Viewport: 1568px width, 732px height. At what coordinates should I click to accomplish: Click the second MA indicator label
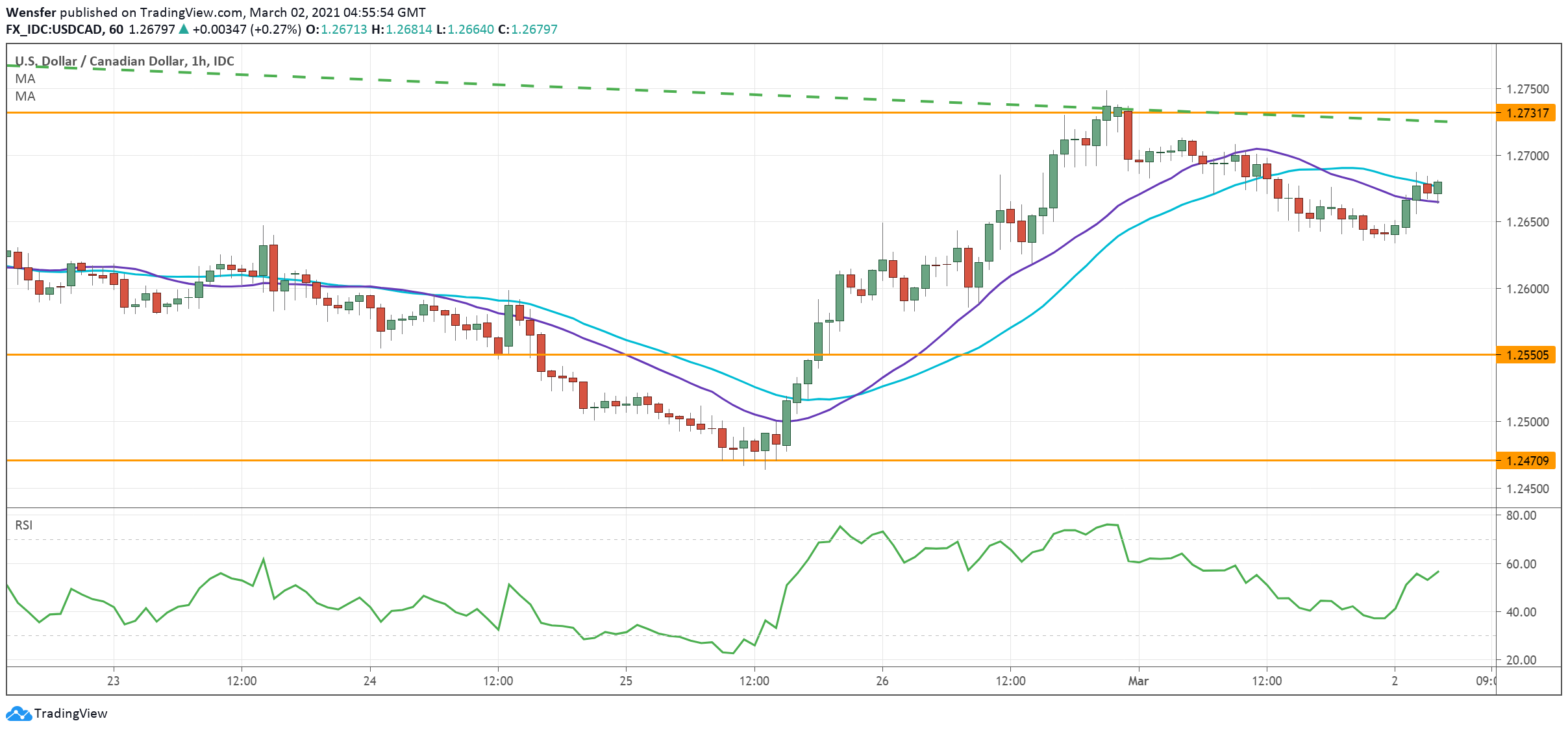[x=25, y=96]
